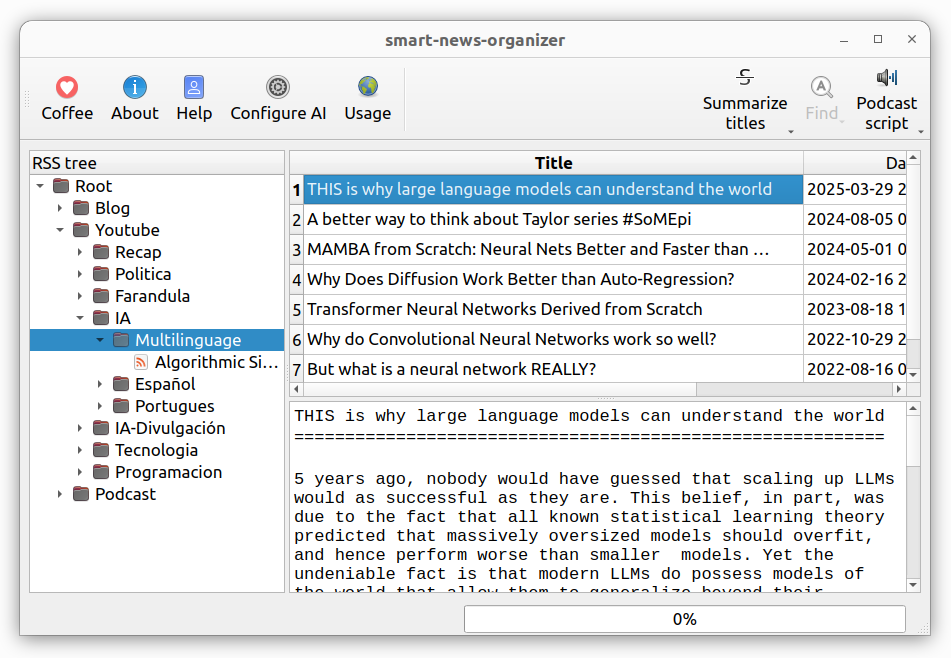Click the disabled Find tool
Image resolution: width=951 pixels, height=658 pixels.
point(823,97)
